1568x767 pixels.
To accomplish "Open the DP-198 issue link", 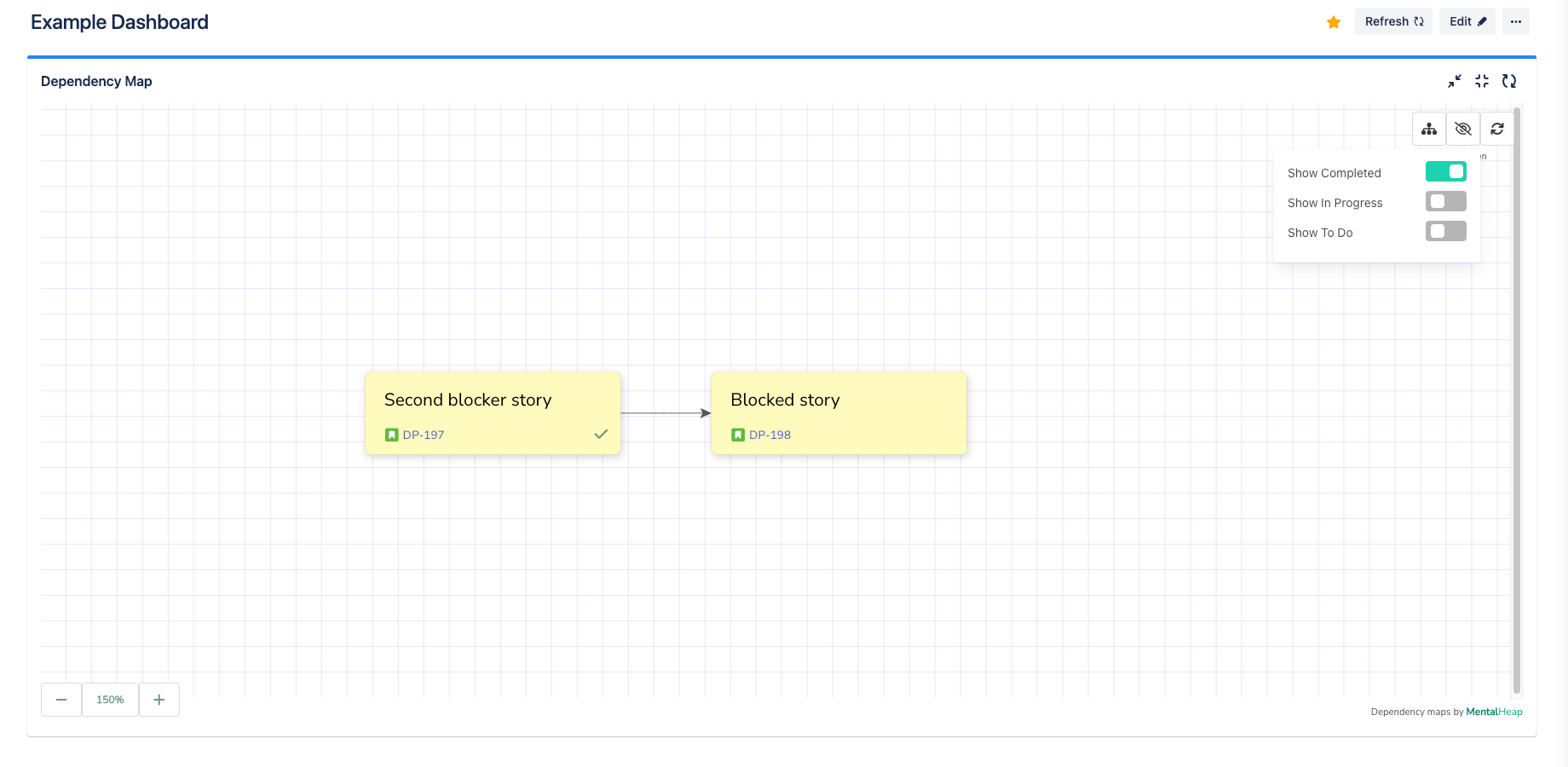I will [770, 435].
